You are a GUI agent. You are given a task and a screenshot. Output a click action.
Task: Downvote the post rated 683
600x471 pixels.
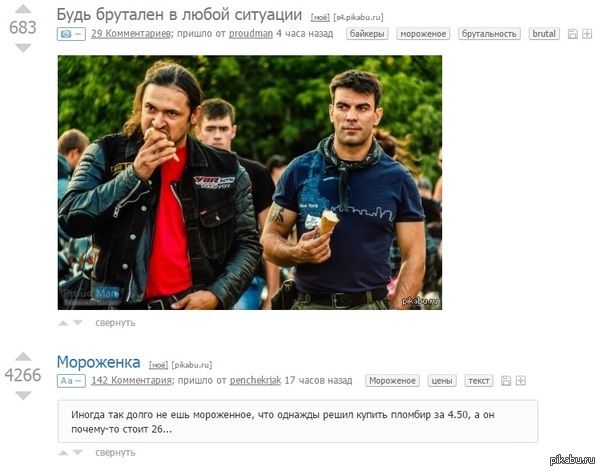tap(23, 47)
